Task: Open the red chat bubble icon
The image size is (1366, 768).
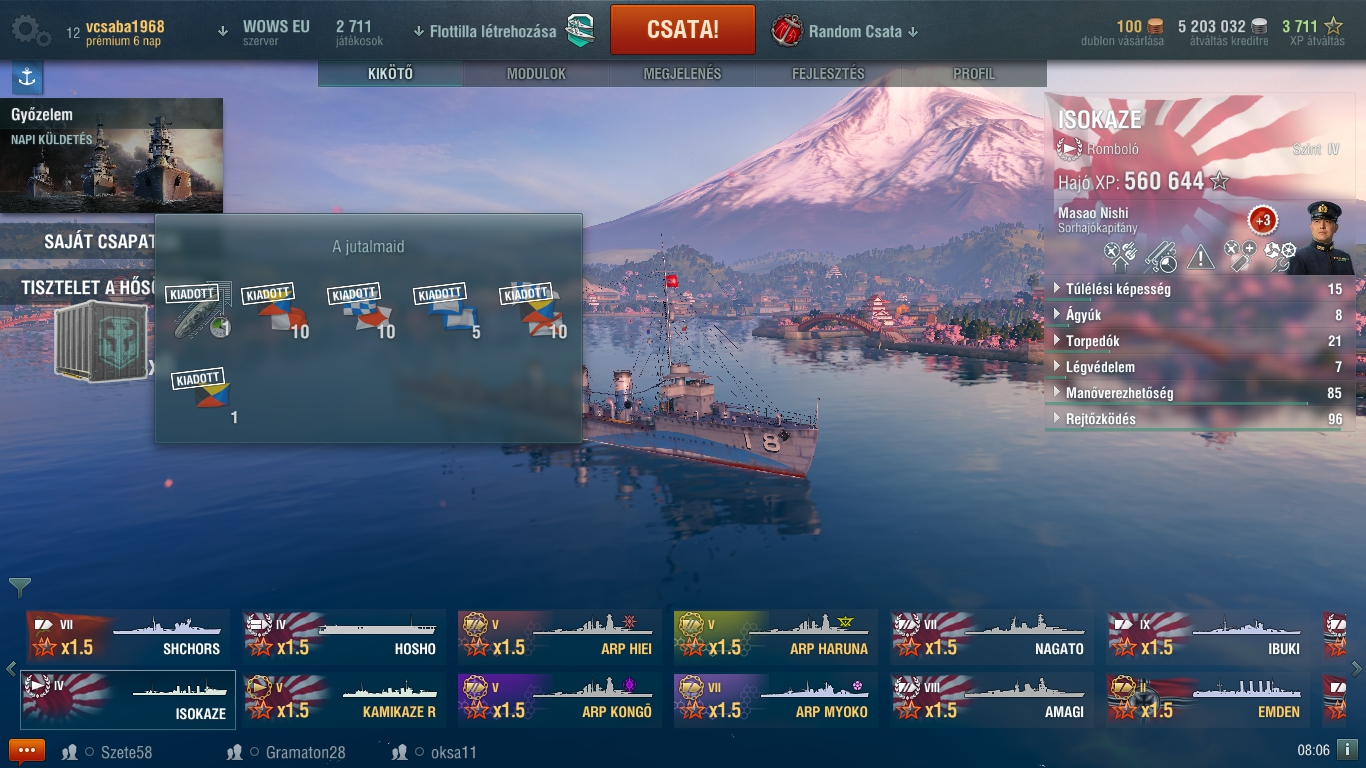Action: point(27,751)
